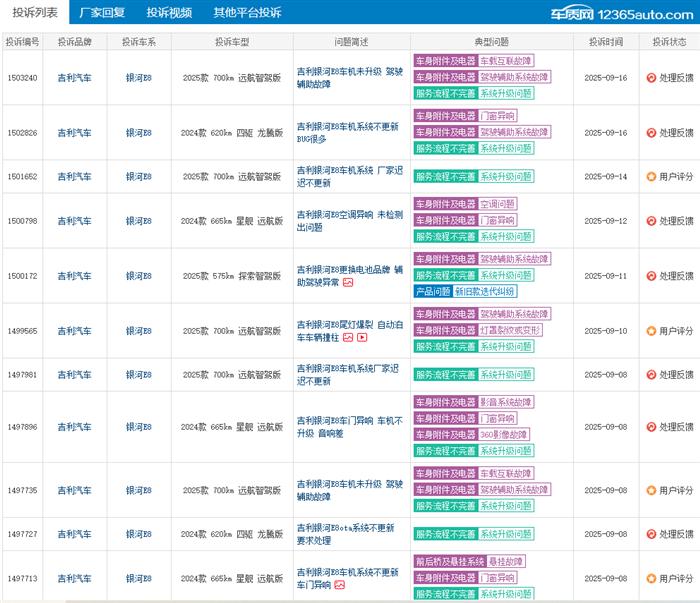Switch to the 厂家回复 tab
This screenshot has height=603, width=700.
(x=101, y=13)
